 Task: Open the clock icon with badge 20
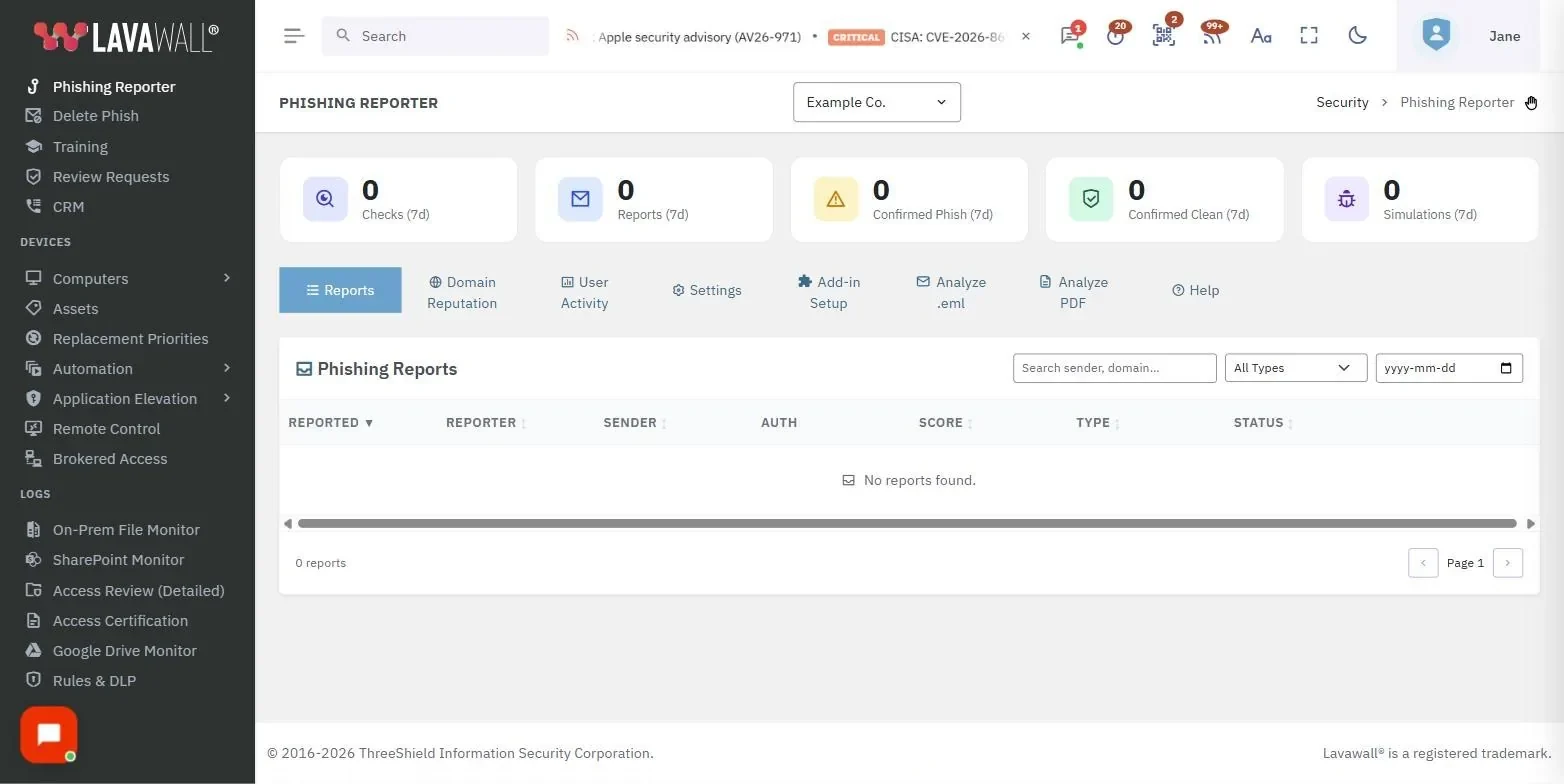tap(1116, 36)
